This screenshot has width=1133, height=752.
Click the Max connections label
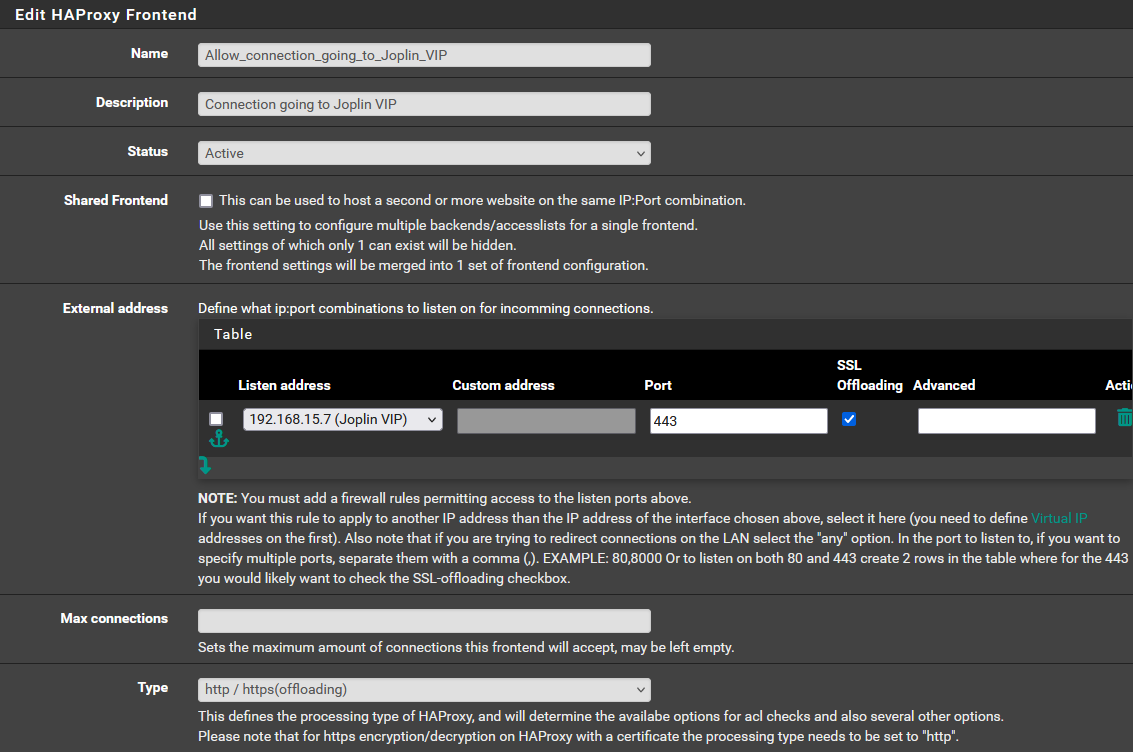[x=114, y=618]
